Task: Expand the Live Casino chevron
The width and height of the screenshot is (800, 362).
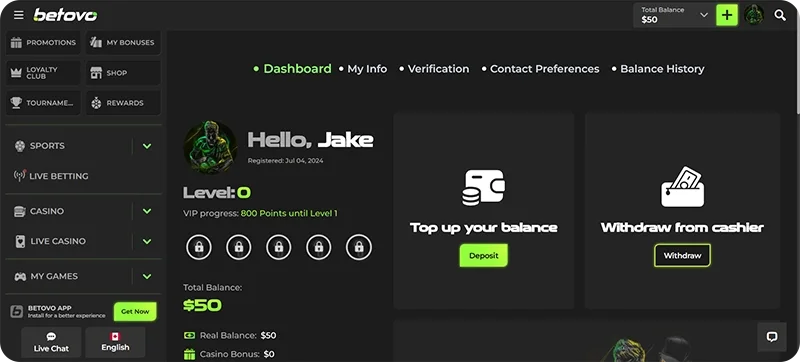Action: pyautogui.click(x=147, y=241)
